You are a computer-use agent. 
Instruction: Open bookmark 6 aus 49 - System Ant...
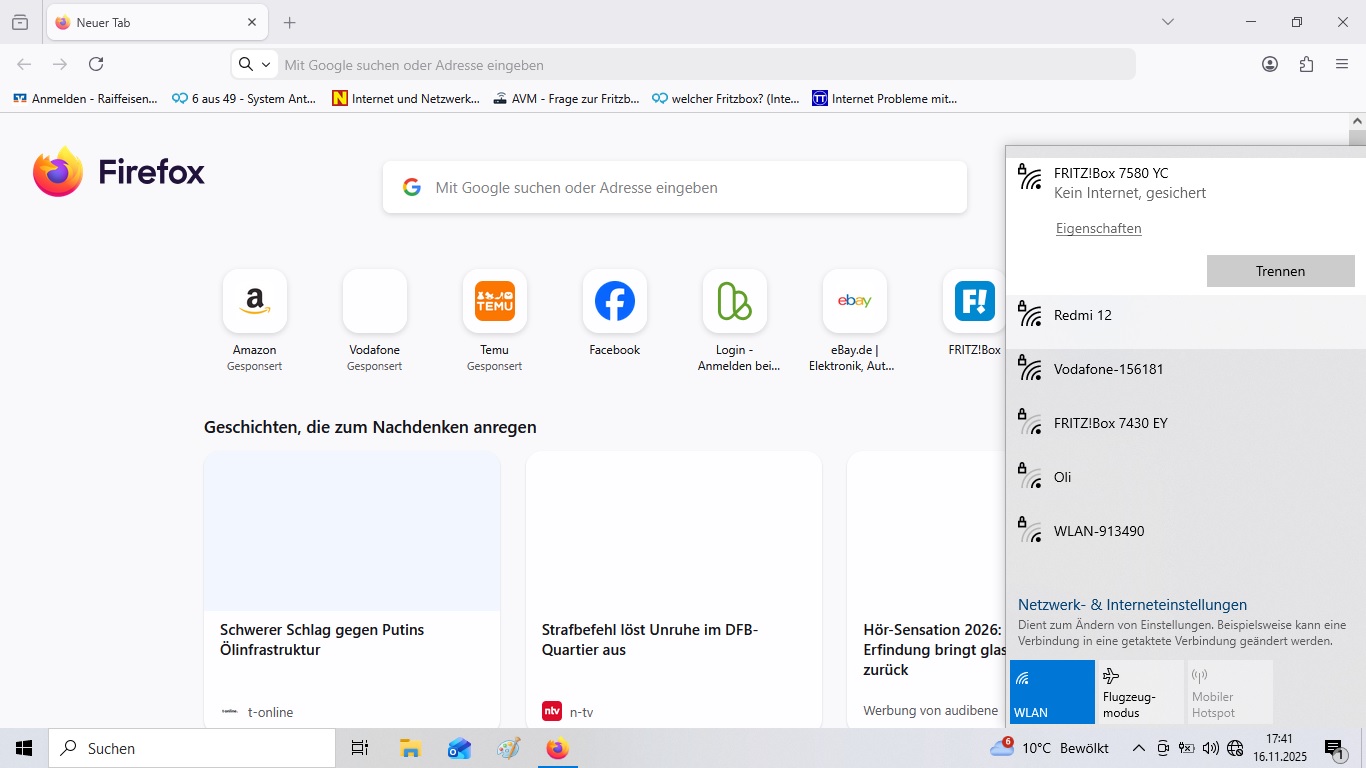tap(244, 98)
